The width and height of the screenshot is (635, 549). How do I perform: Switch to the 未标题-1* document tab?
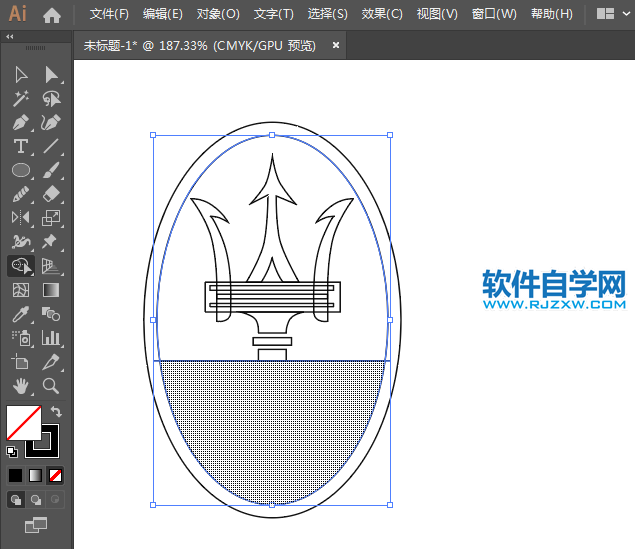point(200,45)
